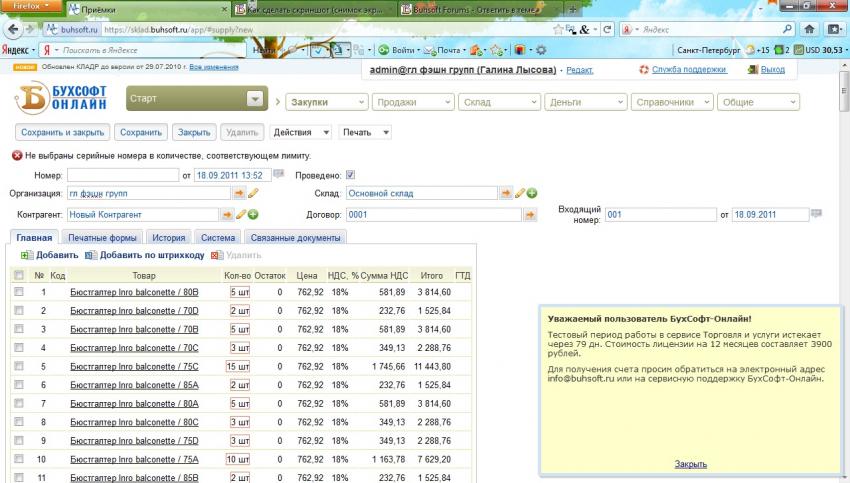
Task: Click into the Номер input field
Action: 122,175
